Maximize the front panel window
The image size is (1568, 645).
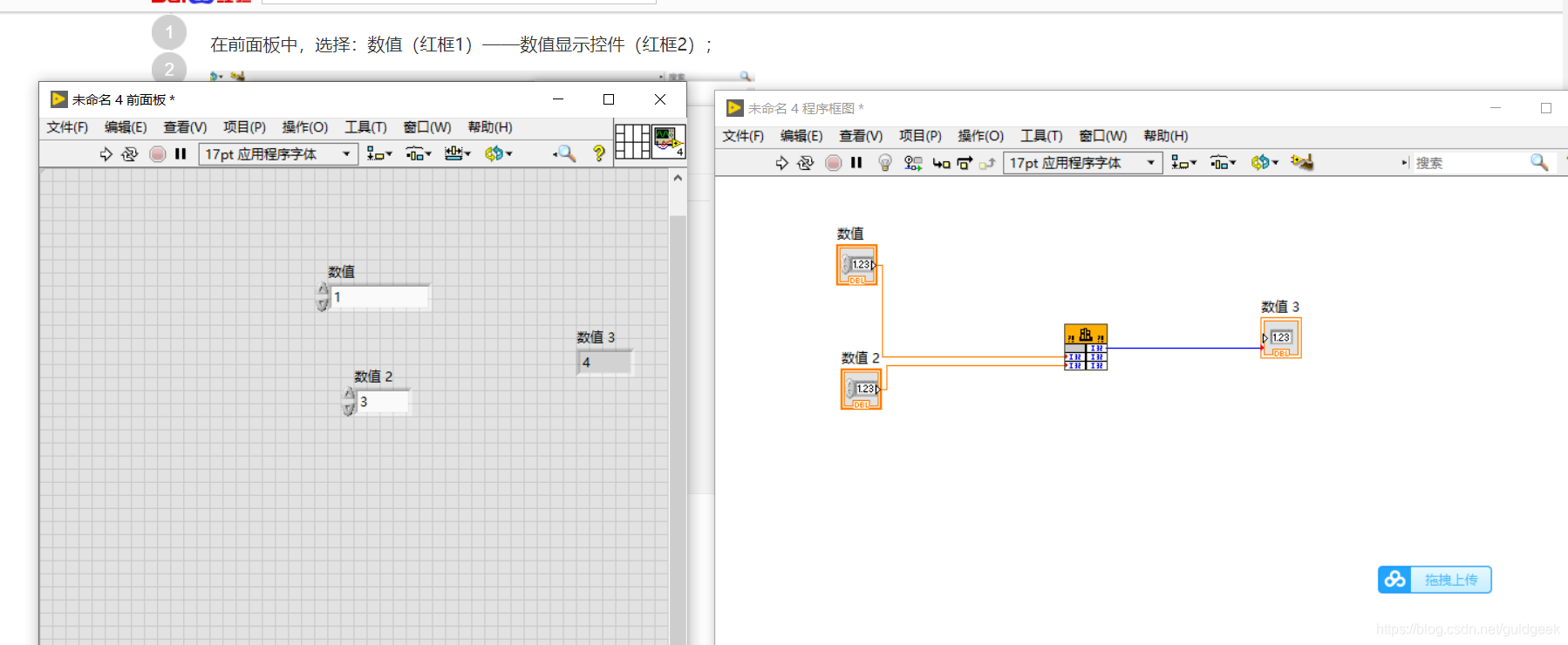[609, 99]
